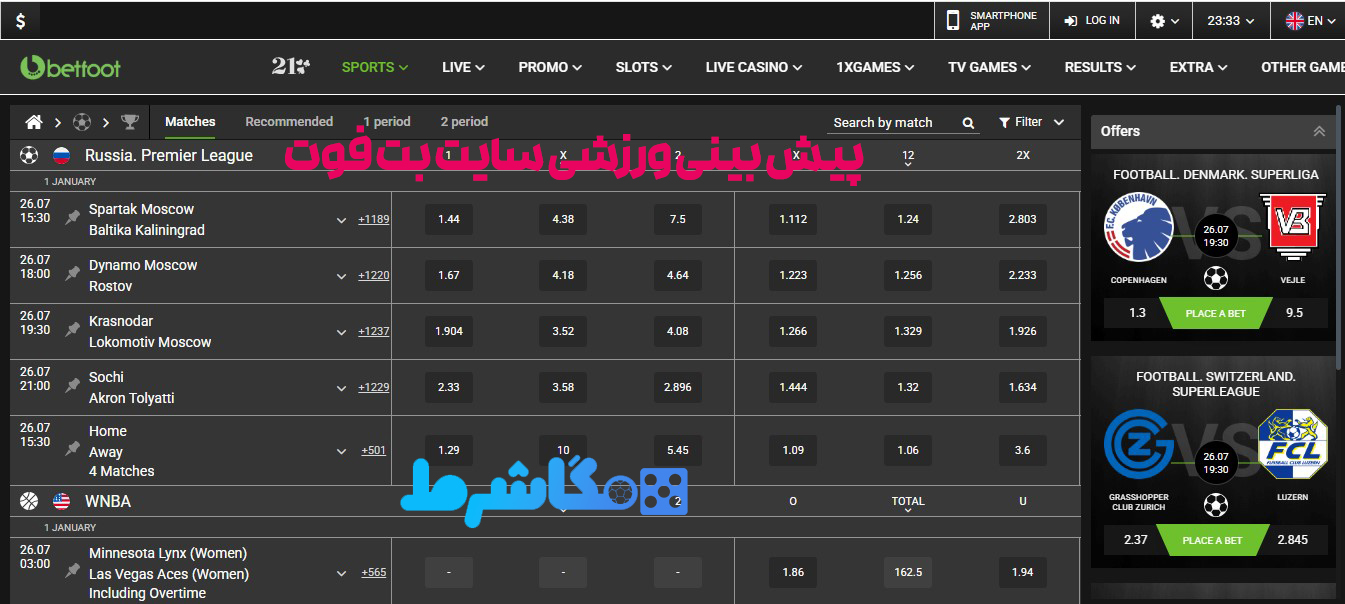Select draw odds 4.18 for Dynamo match

pyautogui.click(x=563, y=275)
